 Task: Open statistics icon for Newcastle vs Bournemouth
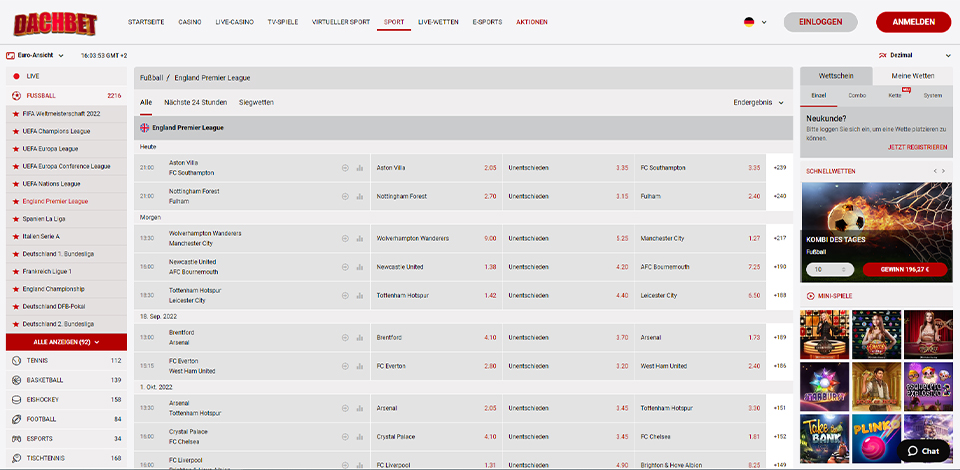[359, 267]
